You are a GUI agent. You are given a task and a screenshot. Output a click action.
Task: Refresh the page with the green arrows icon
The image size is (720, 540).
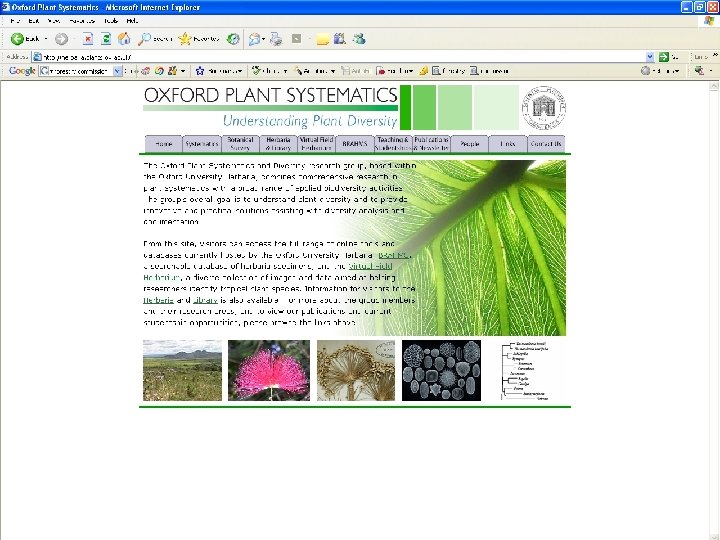106,39
